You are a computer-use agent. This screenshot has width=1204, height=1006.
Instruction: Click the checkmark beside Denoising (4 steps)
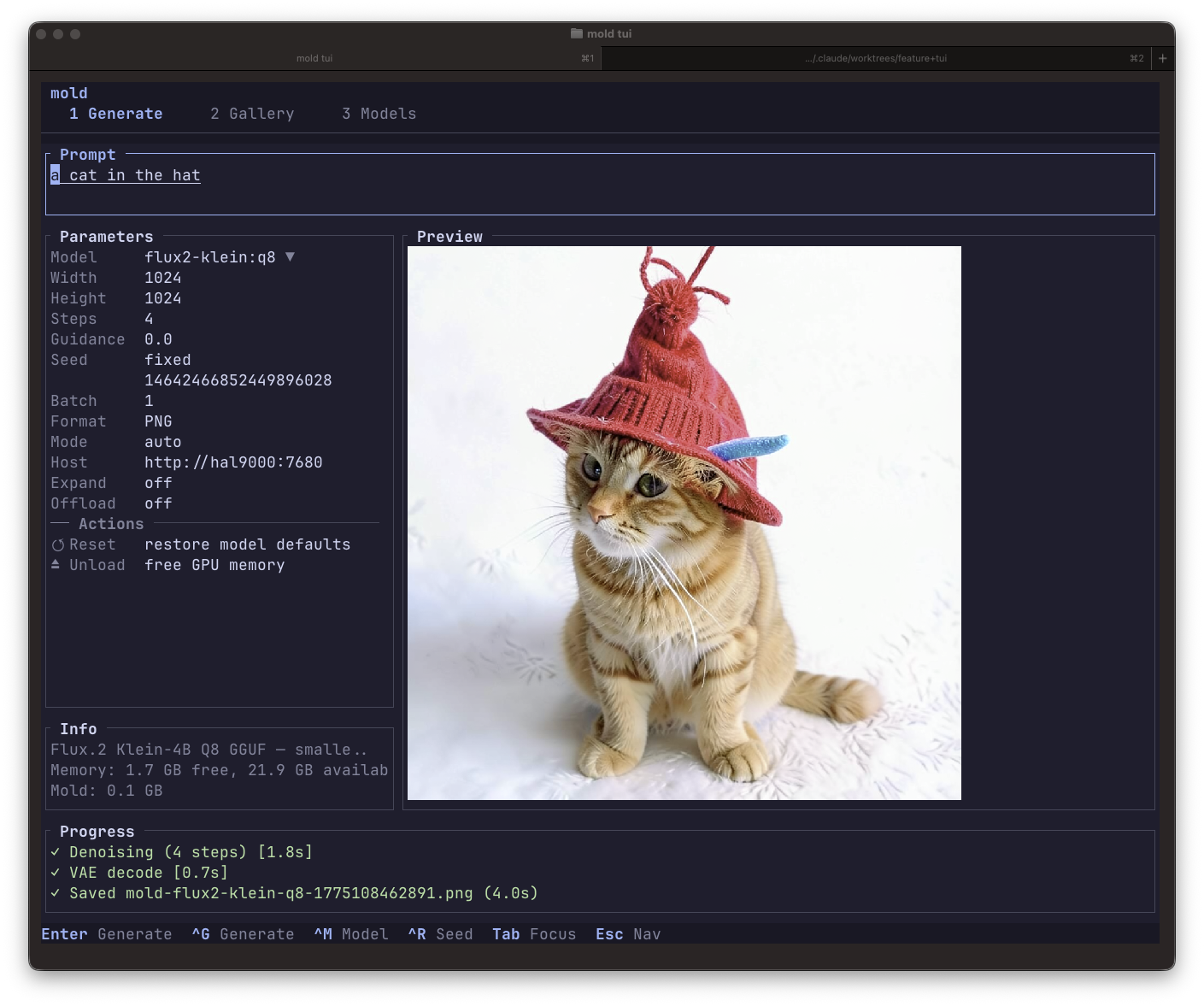55,852
